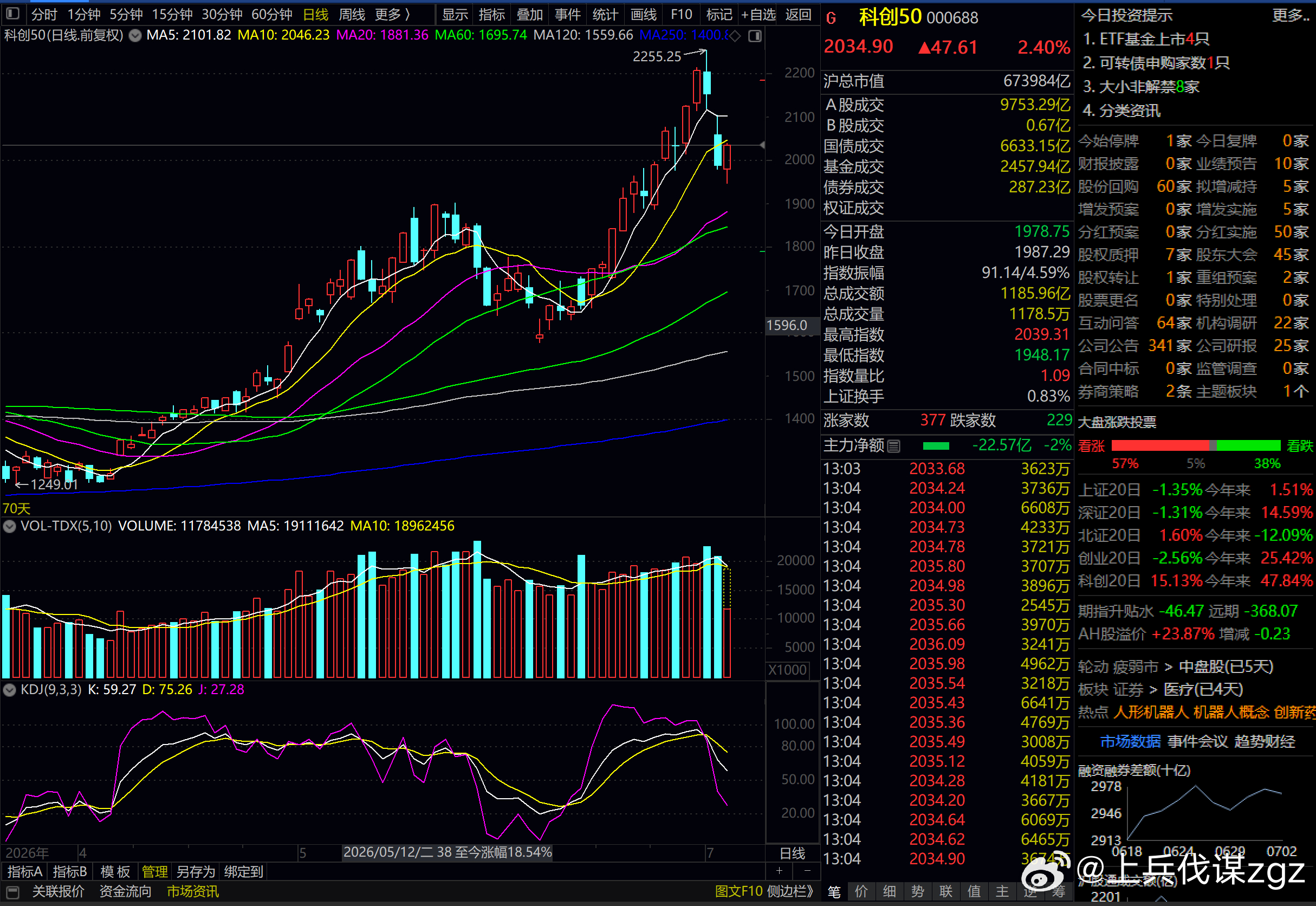This screenshot has width=1316, height=906.
Task: Add to watchlist with +自选
Action: click(758, 14)
